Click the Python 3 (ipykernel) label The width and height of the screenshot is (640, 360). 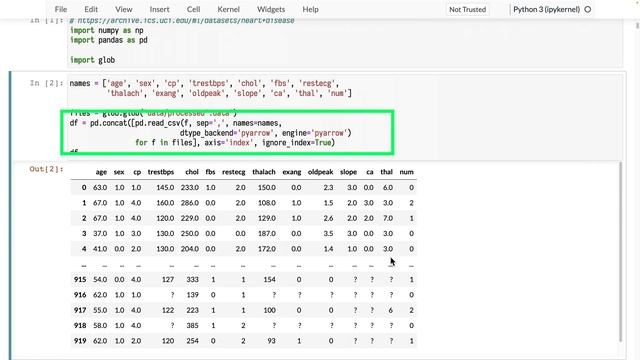546,9
